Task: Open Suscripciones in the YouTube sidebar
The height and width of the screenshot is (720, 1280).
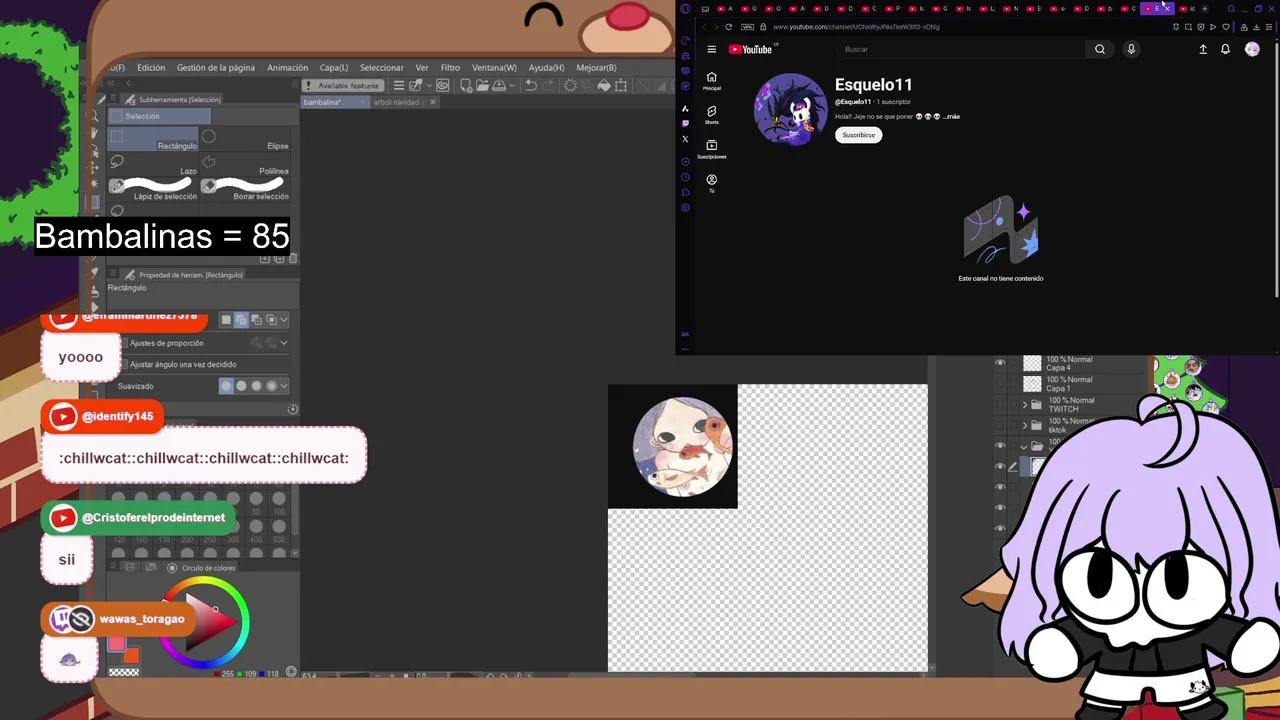Action: [x=711, y=149]
